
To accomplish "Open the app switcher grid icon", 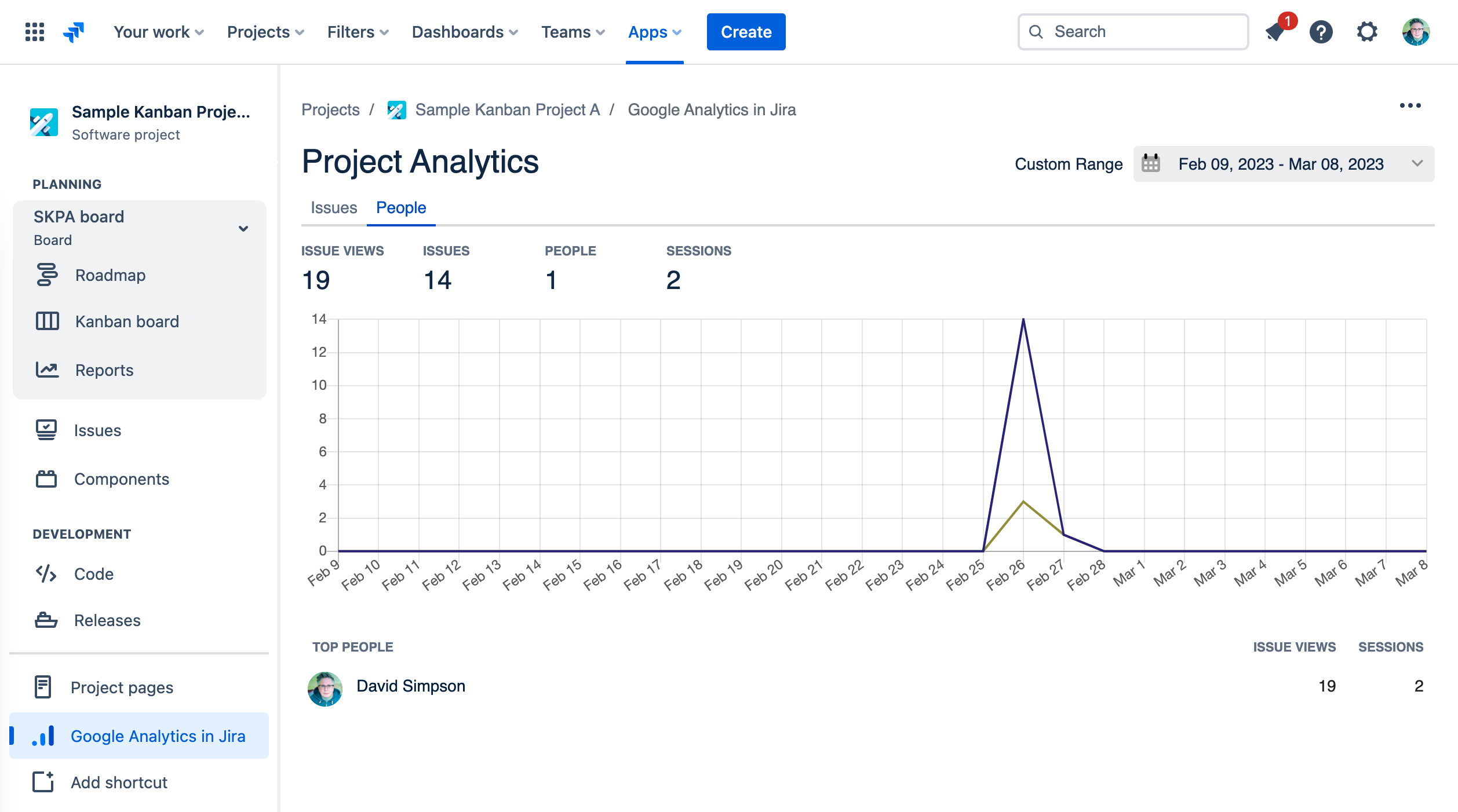I will tap(35, 32).
